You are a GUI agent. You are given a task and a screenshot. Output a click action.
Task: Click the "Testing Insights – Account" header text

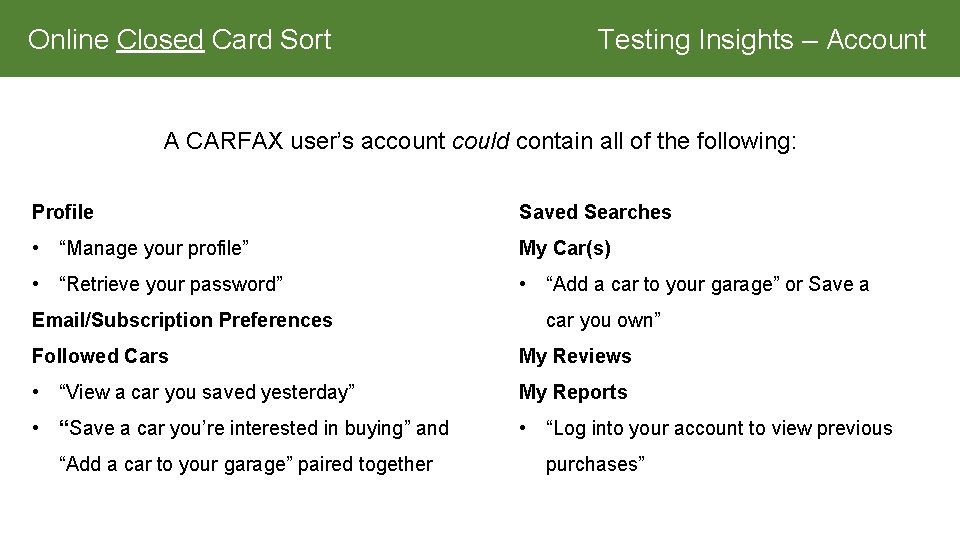tap(761, 40)
